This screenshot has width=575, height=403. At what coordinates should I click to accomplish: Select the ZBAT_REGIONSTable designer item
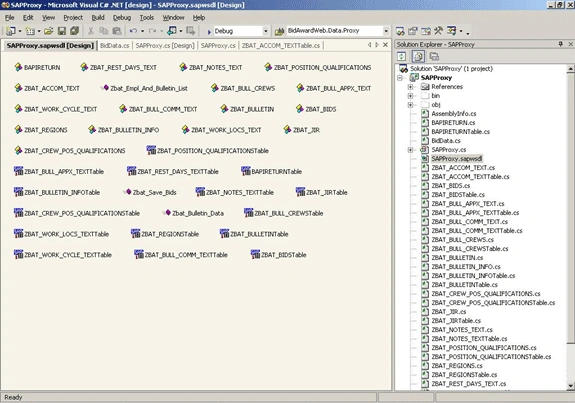point(165,234)
